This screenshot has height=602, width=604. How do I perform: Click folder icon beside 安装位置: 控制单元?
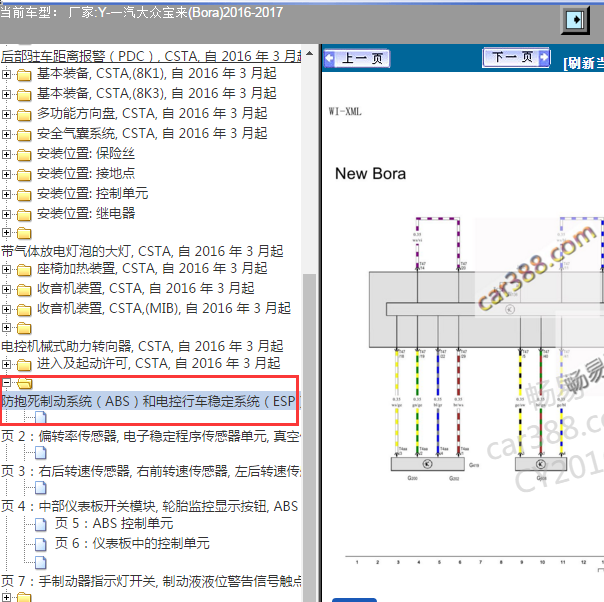(x=24, y=195)
